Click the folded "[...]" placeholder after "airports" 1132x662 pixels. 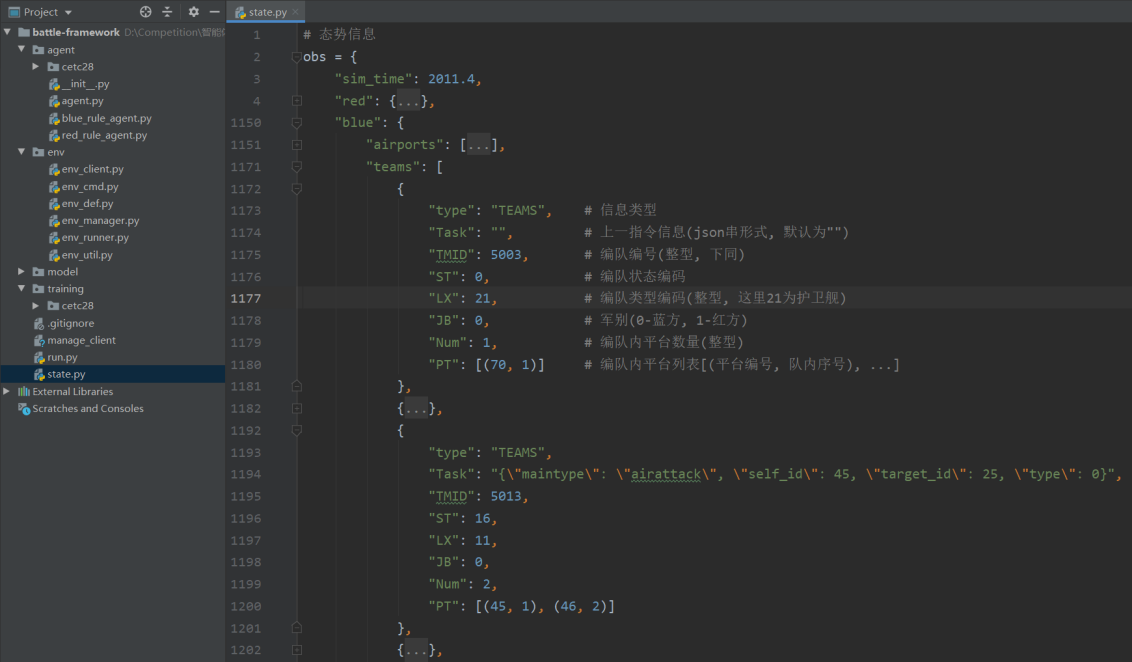pyautogui.click(x=479, y=145)
